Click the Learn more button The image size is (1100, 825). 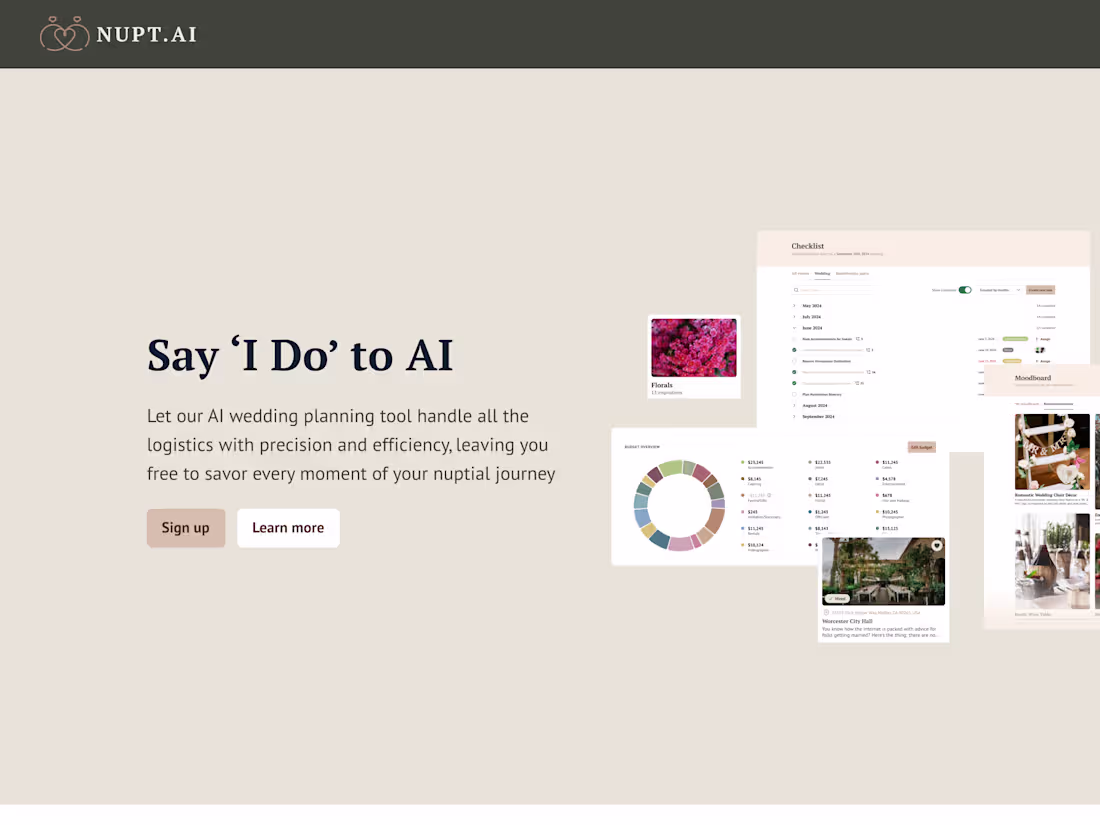[x=288, y=528]
